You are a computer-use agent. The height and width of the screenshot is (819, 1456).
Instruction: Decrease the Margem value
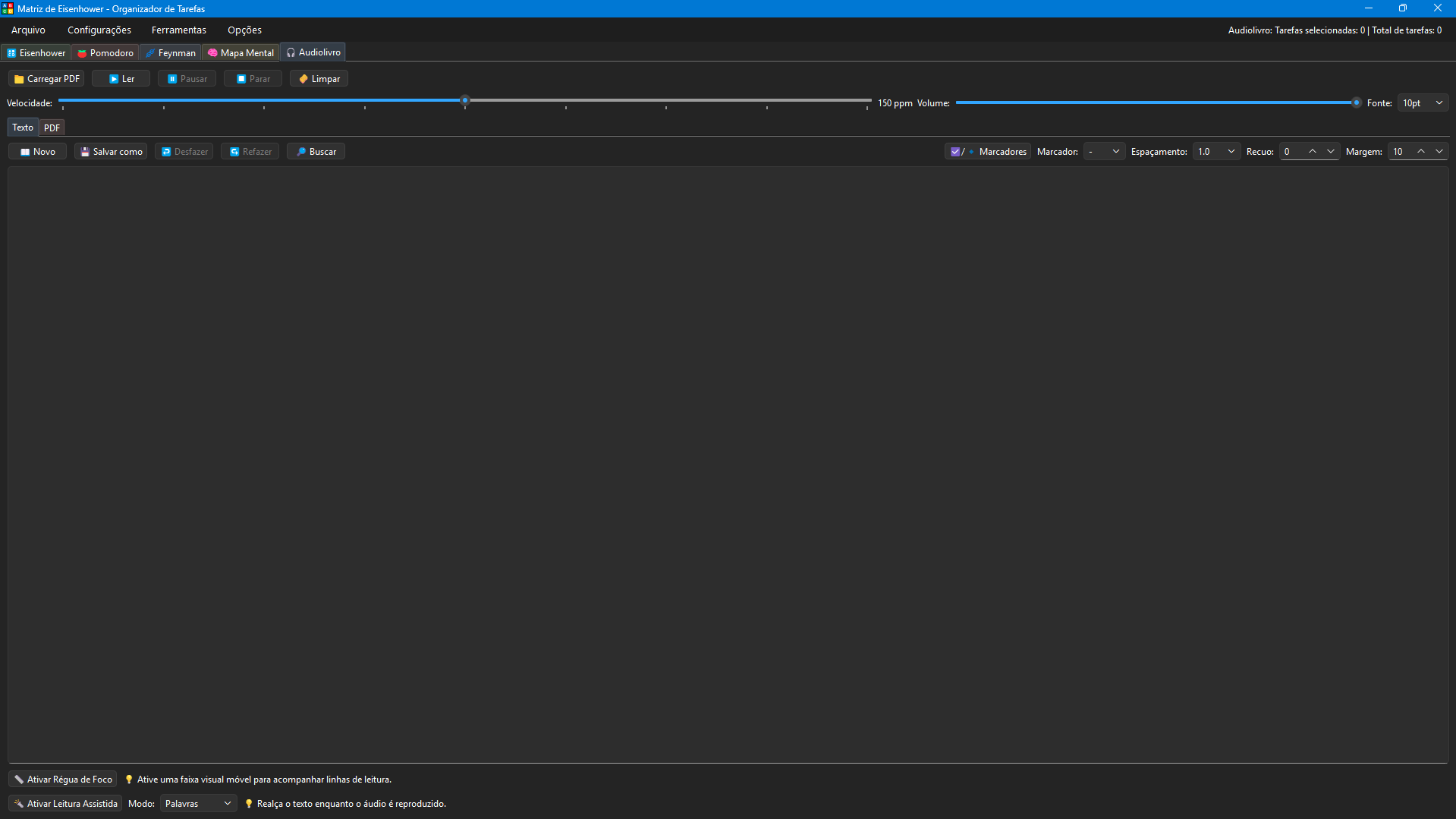[x=1439, y=152]
